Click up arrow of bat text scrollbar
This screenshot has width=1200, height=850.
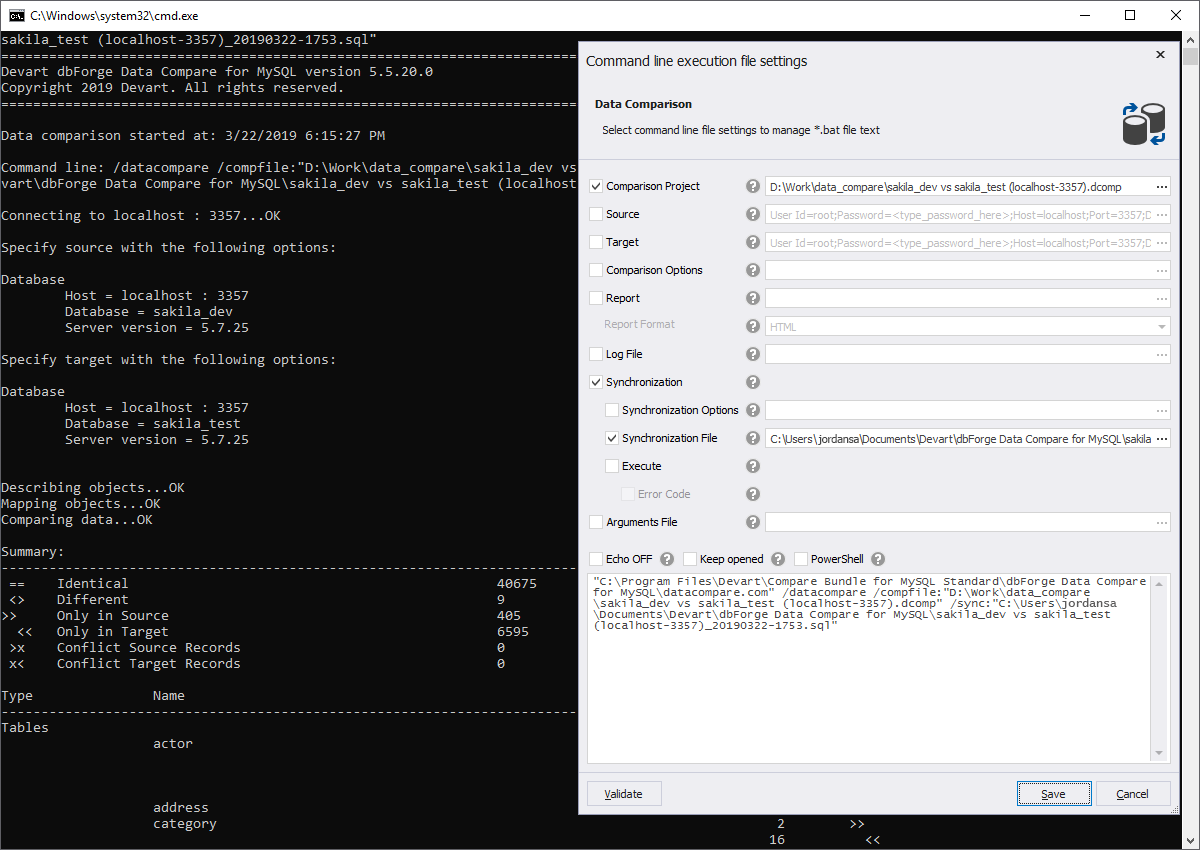1160,582
